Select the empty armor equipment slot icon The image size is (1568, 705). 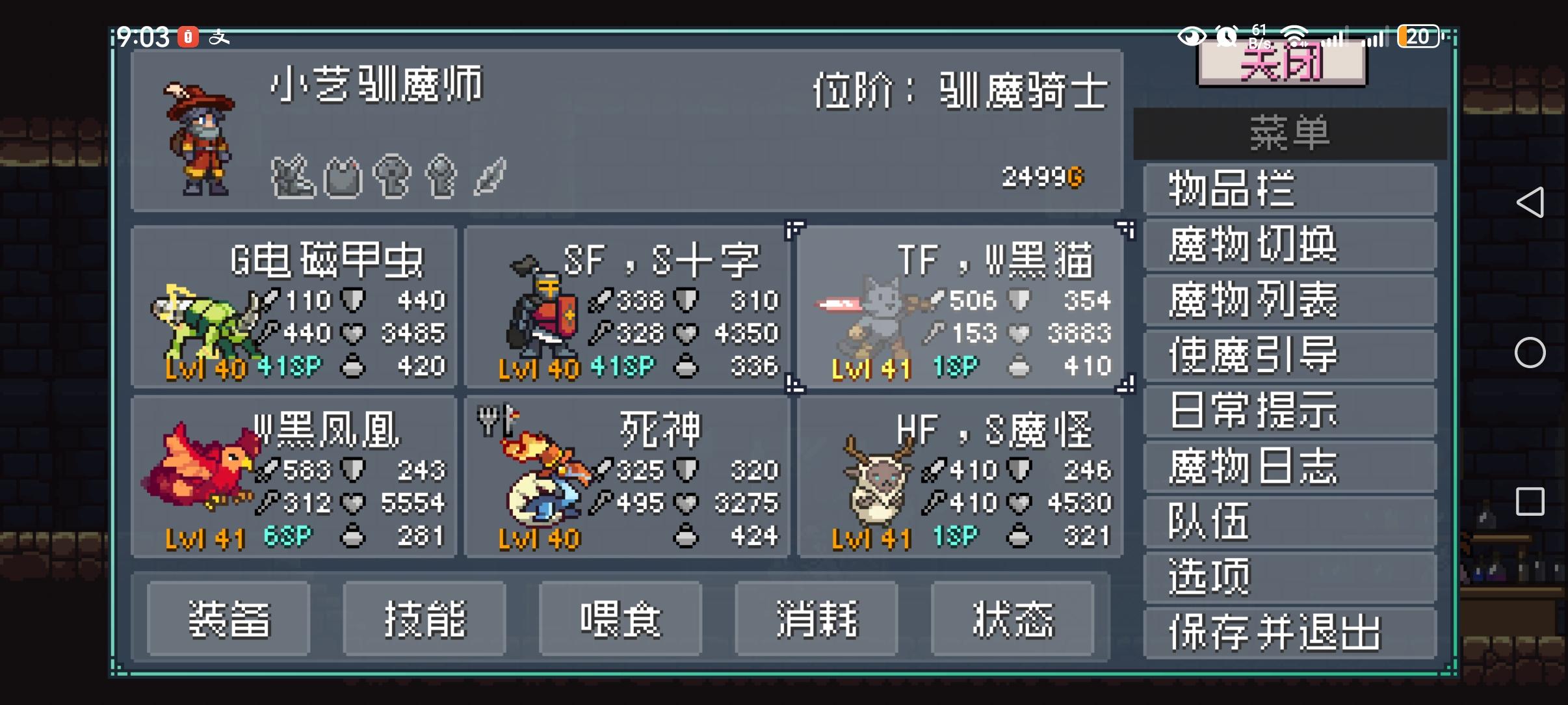tap(343, 176)
